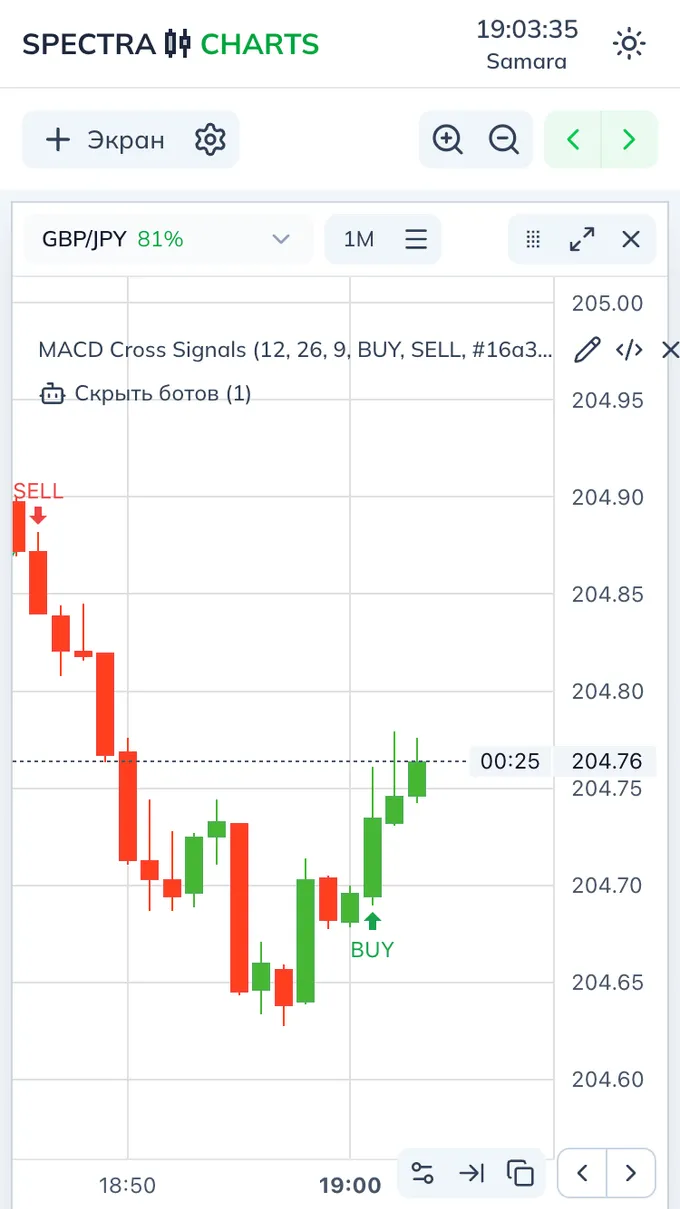Zoom out with the magnifier minus icon
The height and width of the screenshot is (1209, 680).
coord(504,140)
